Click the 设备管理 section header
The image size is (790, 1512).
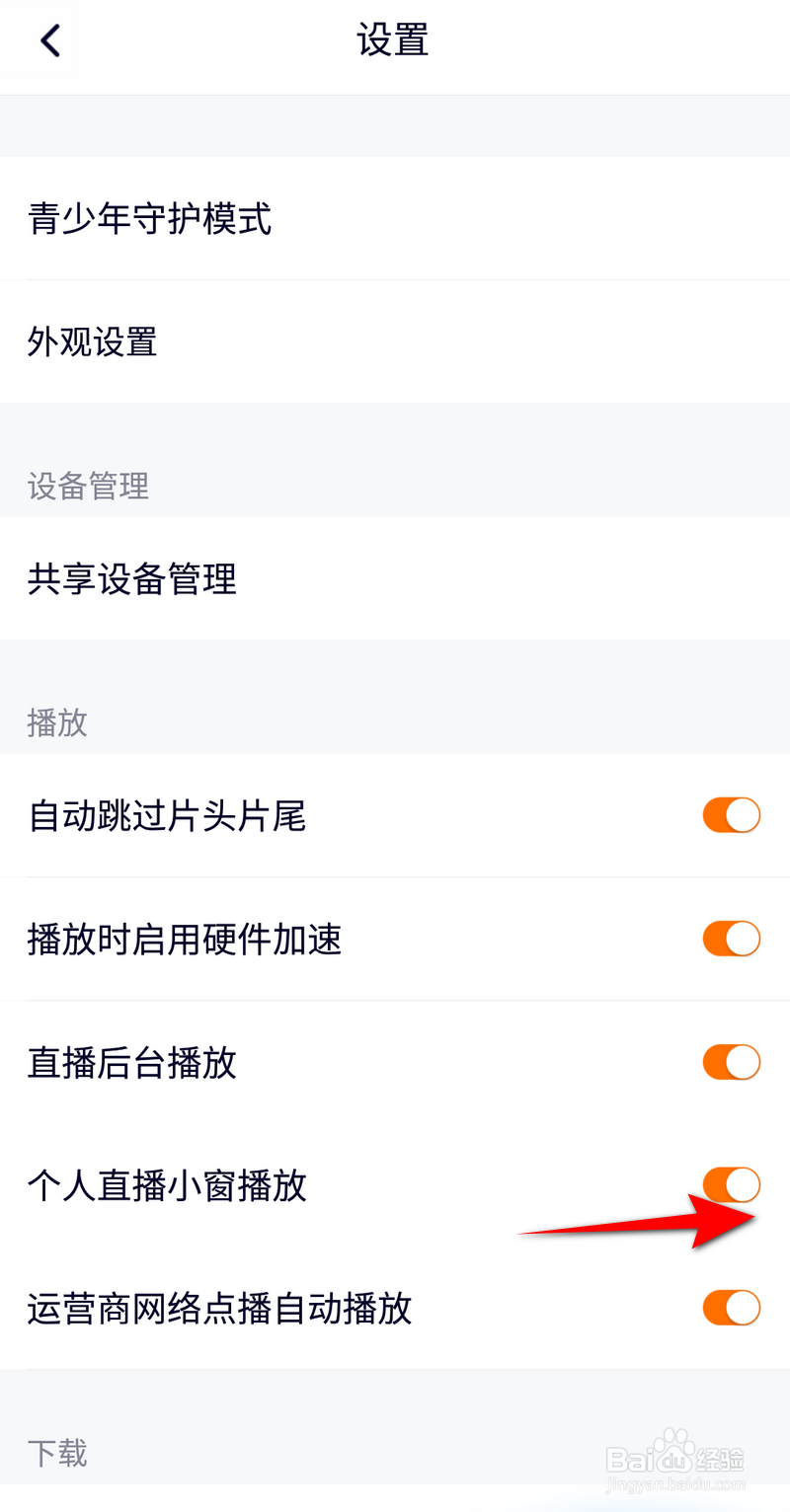[x=88, y=486]
